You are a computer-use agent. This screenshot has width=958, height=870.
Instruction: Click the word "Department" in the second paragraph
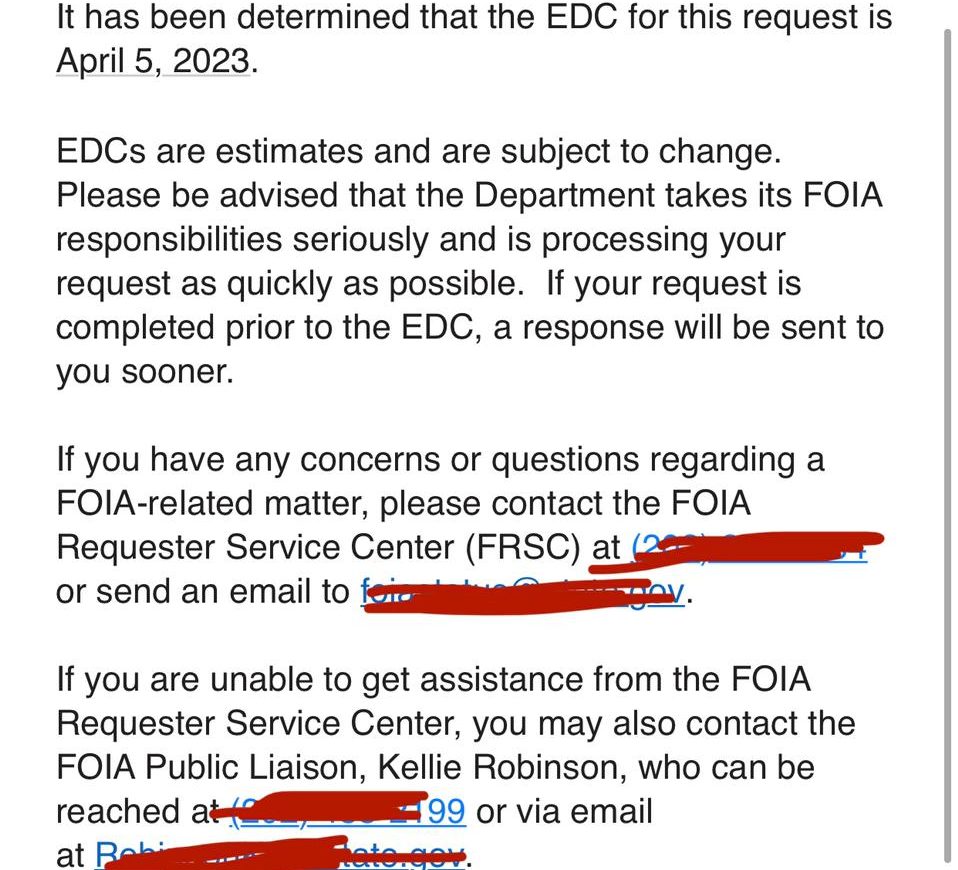pos(579,195)
